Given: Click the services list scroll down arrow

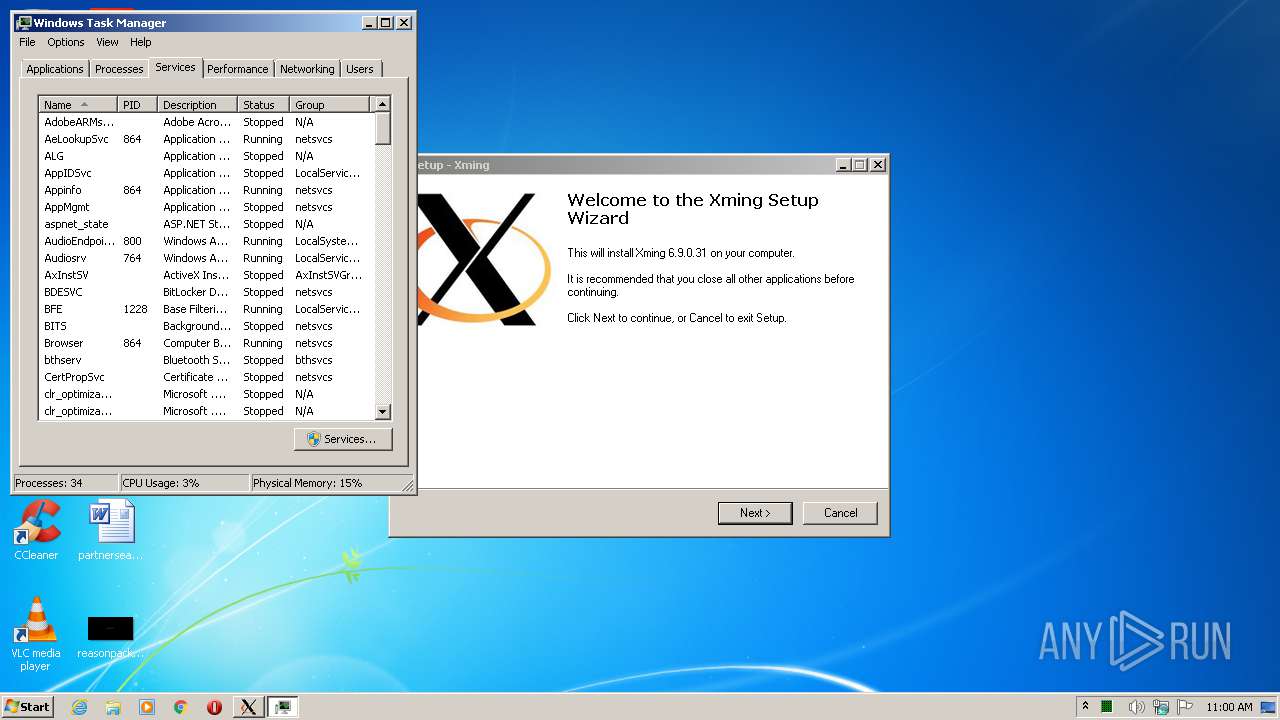Looking at the screenshot, I should (382, 412).
